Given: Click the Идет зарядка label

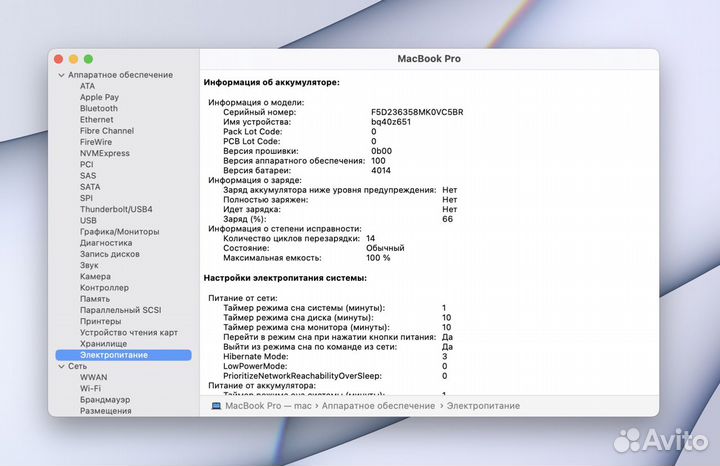Looking at the screenshot, I should pyautogui.click(x=252, y=209).
